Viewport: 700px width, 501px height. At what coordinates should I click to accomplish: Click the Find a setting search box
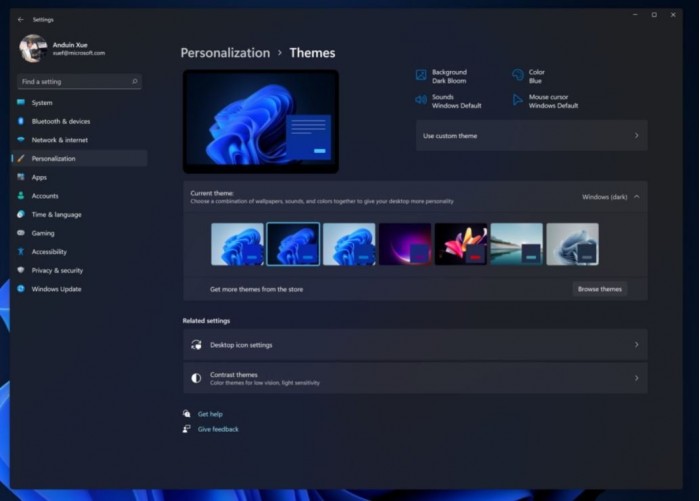coord(72,81)
